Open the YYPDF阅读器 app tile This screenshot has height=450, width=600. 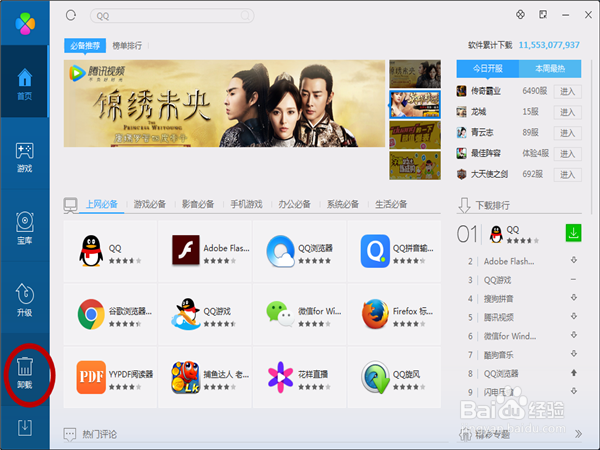pyautogui.click(x=110, y=377)
